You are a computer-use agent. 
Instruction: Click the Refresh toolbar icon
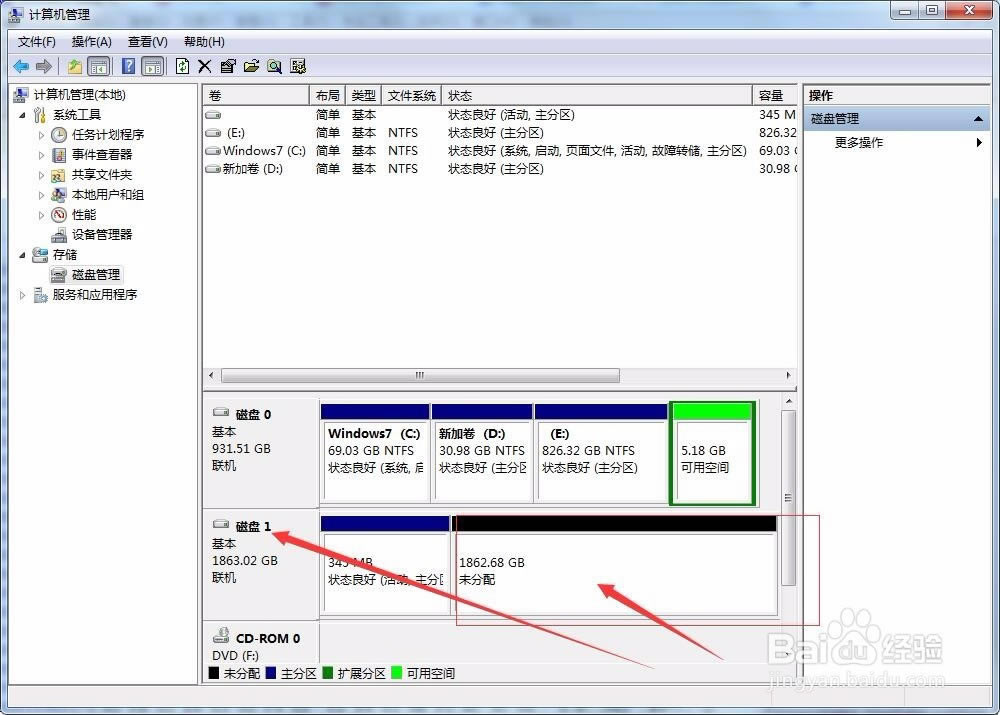tap(182, 66)
